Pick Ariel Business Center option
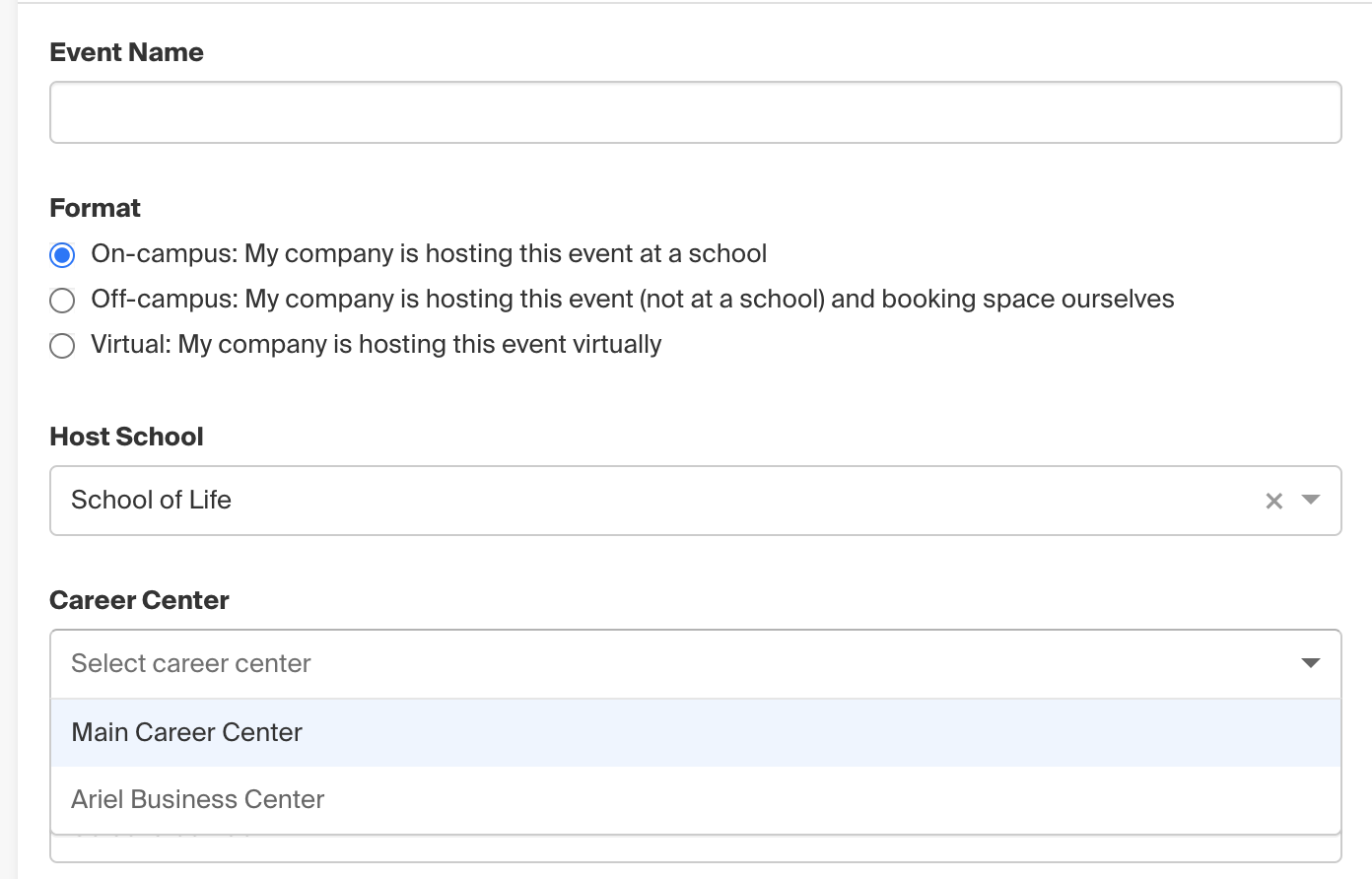 [x=198, y=799]
